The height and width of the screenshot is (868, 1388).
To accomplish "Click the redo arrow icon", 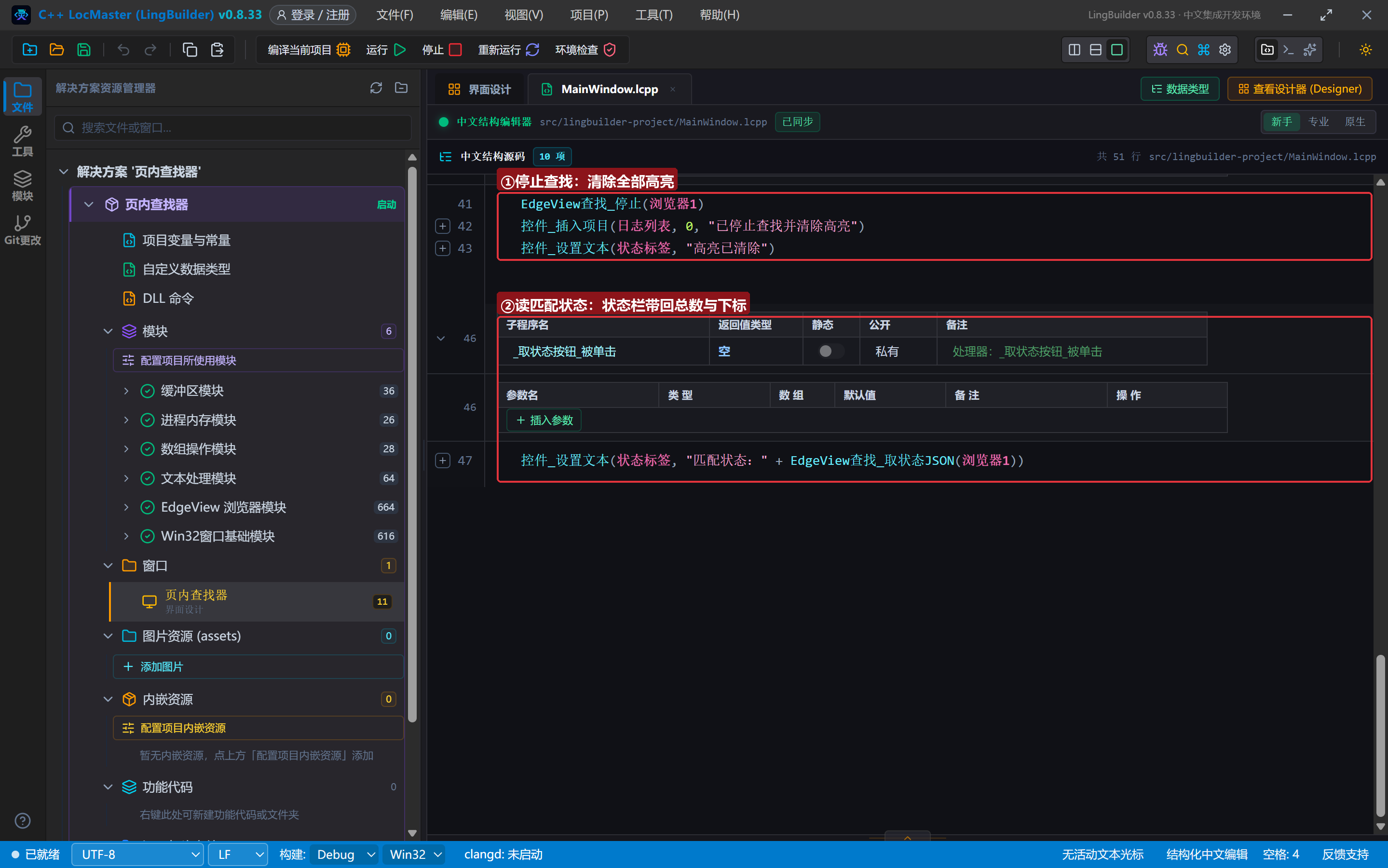I will pos(150,50).
